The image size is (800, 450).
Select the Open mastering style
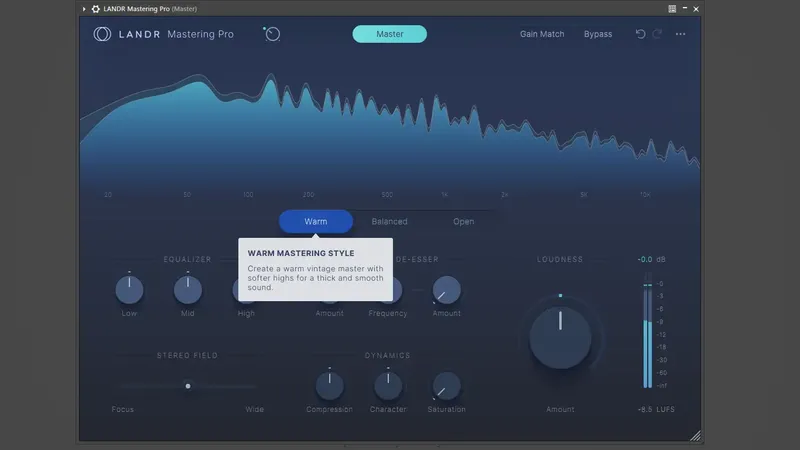(x=463, y=221)
